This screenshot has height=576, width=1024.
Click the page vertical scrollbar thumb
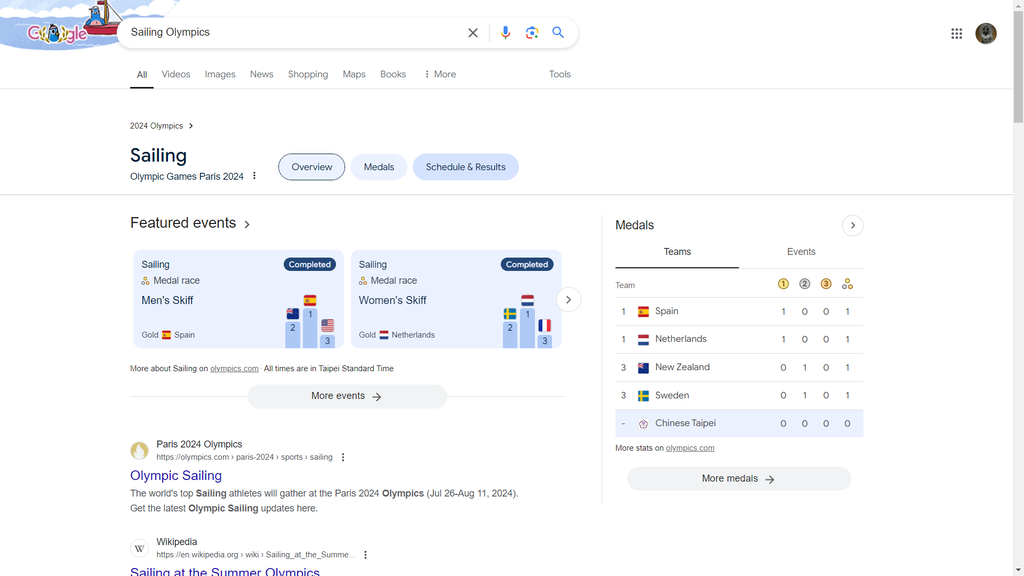point(1018,65)
